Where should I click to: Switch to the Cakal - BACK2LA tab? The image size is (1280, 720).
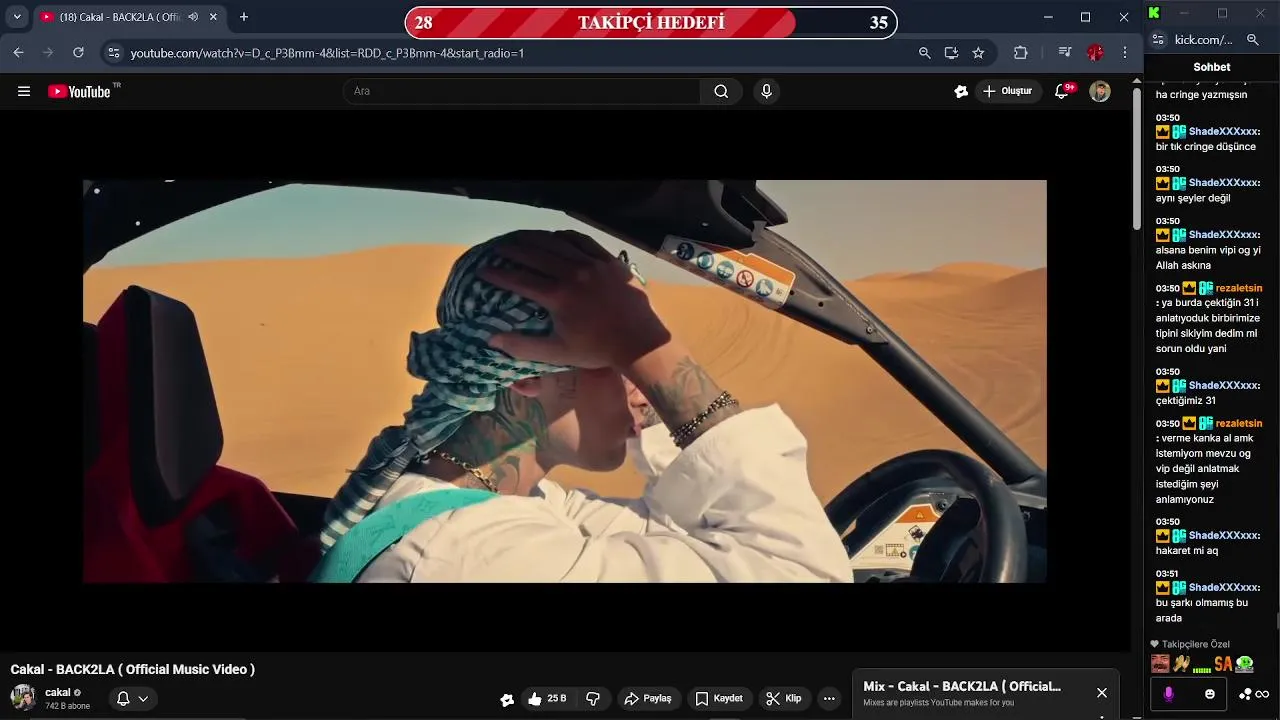click(x=118, y=17)
